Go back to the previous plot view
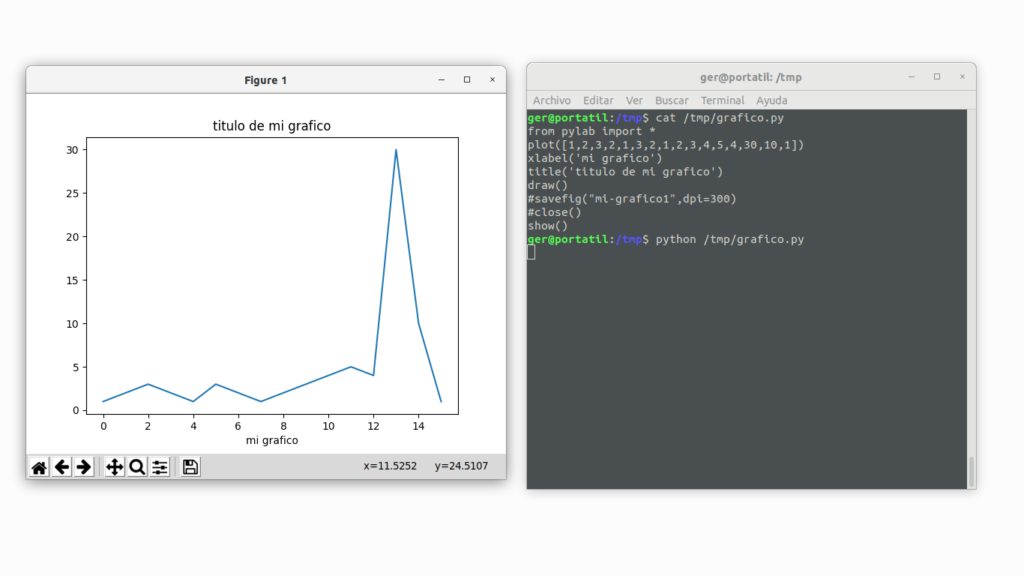 (x=62, y=466)
